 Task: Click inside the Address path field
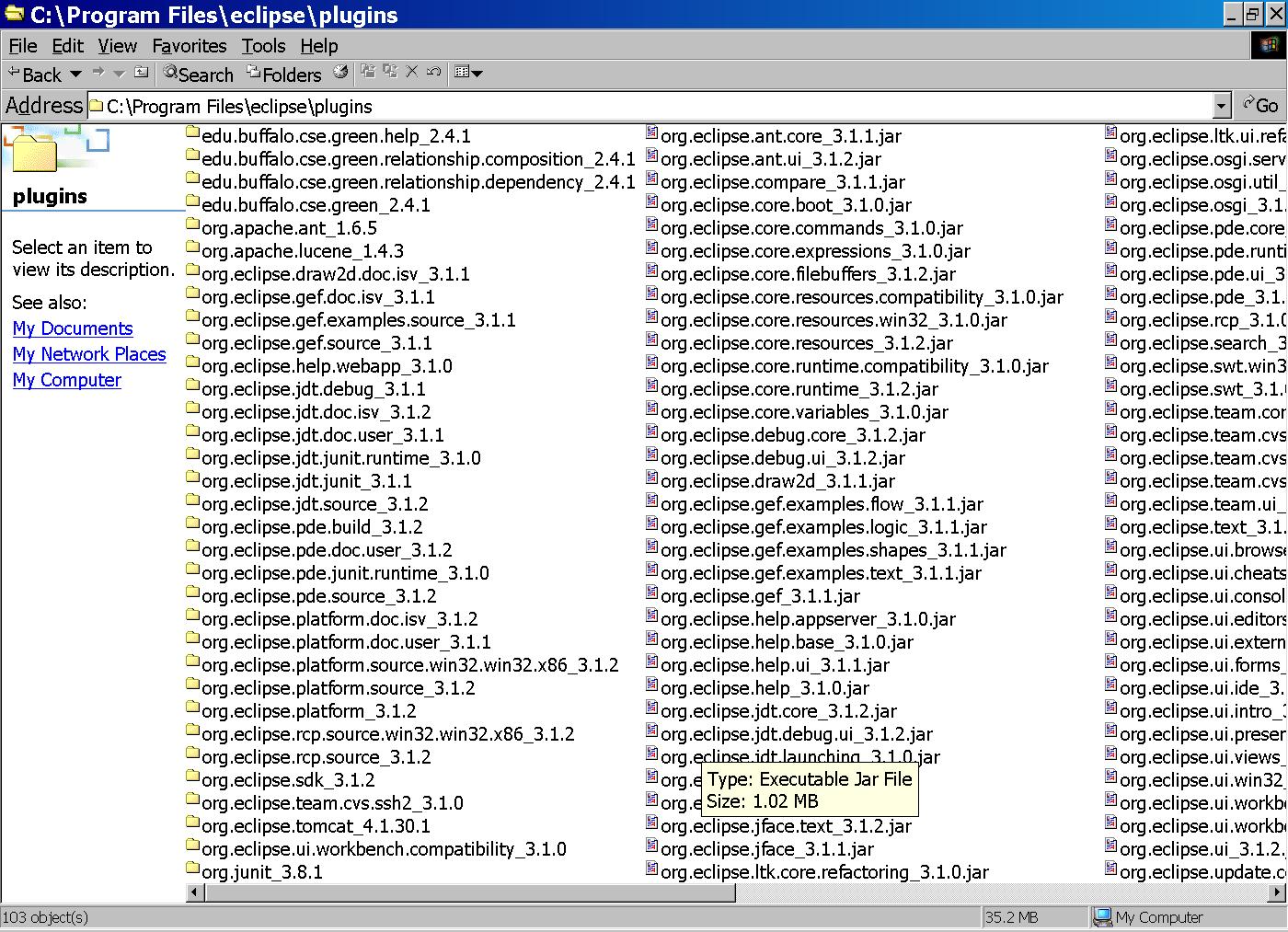pyautogui.click(x=644, y=107)
